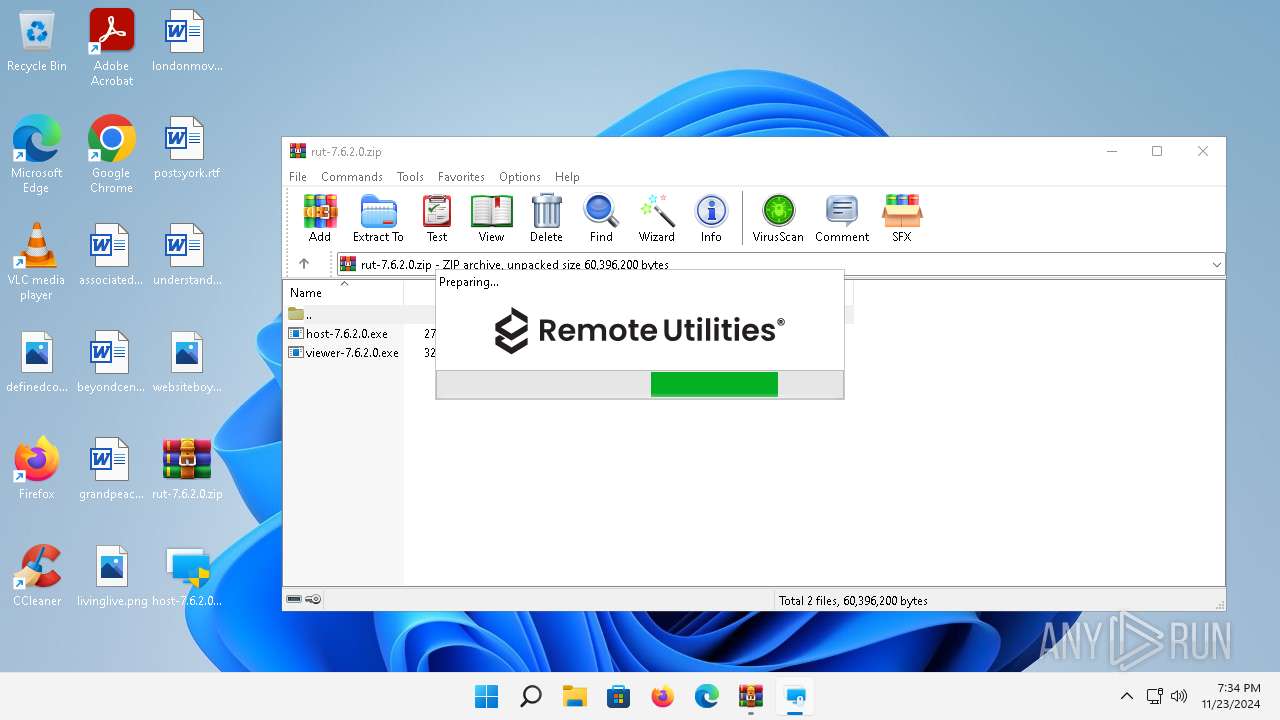Click the disk icon in WinRAR status bar
This screenshot has width=1280, height=720.
tap(294, 600)
